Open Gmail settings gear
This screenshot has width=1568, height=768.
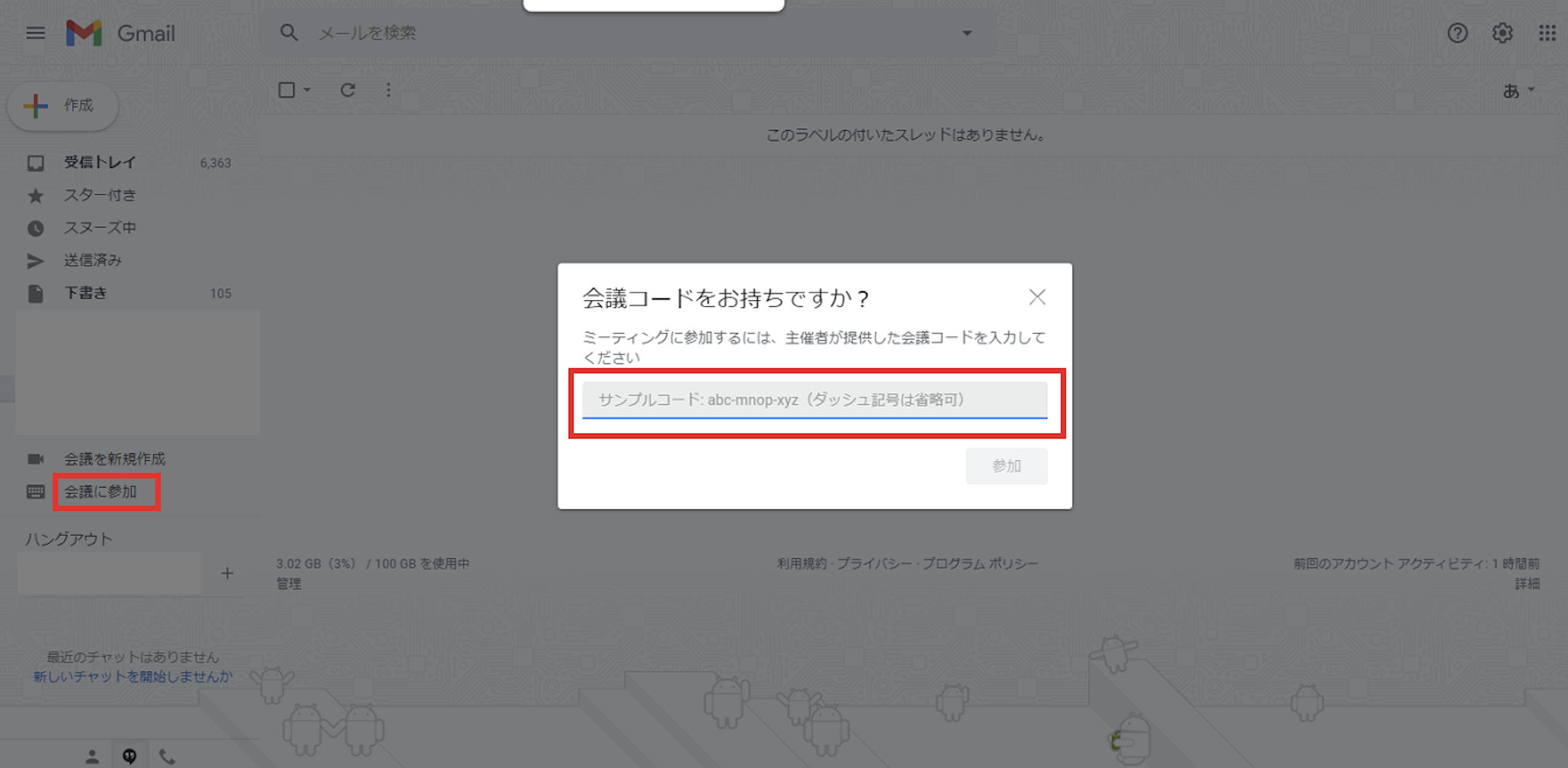[x=1502, y=33]
